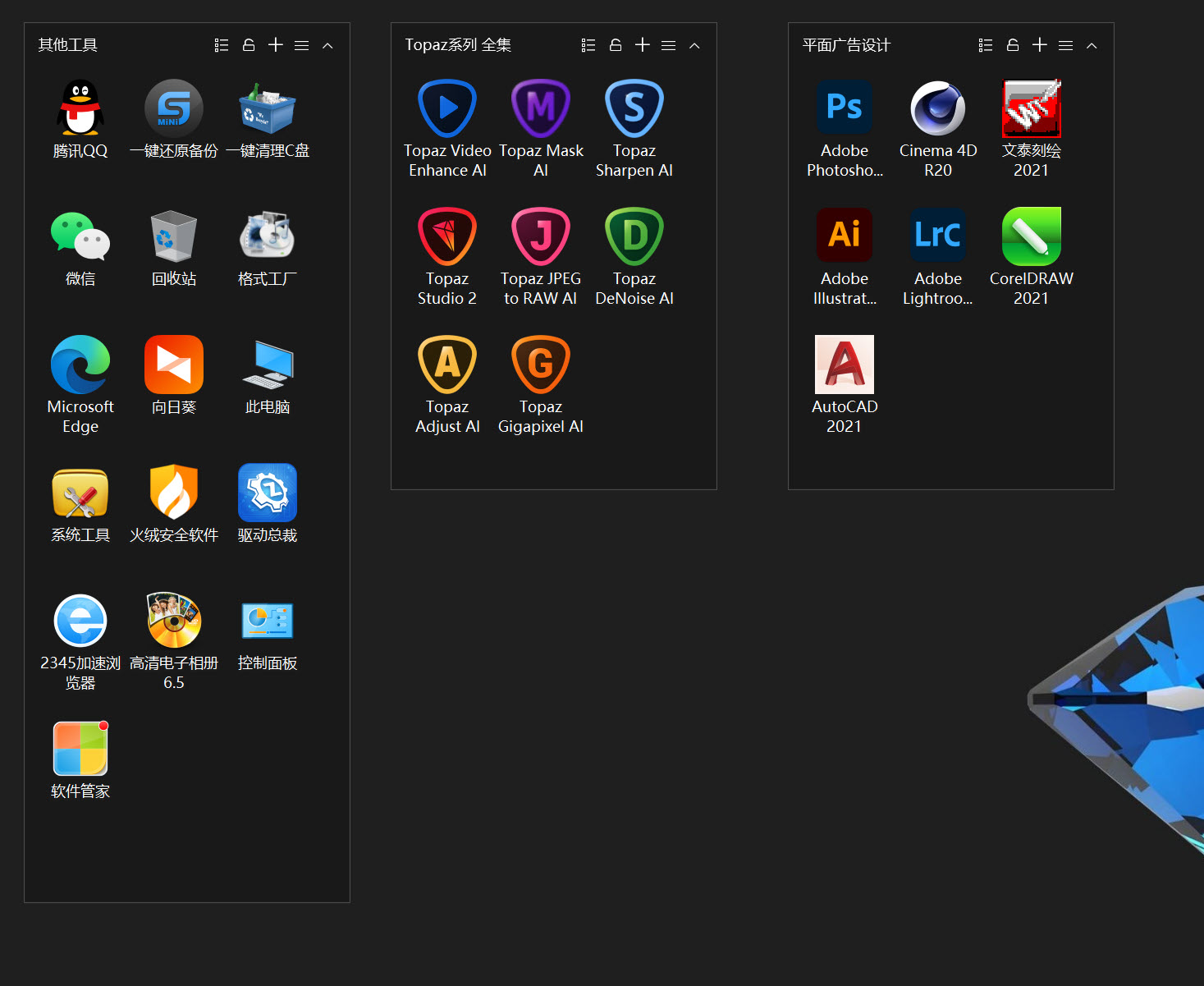Open Topaz Studio 2 icon
The height and width of the screenshot is (986, 1204).
(x=447, y=236)
